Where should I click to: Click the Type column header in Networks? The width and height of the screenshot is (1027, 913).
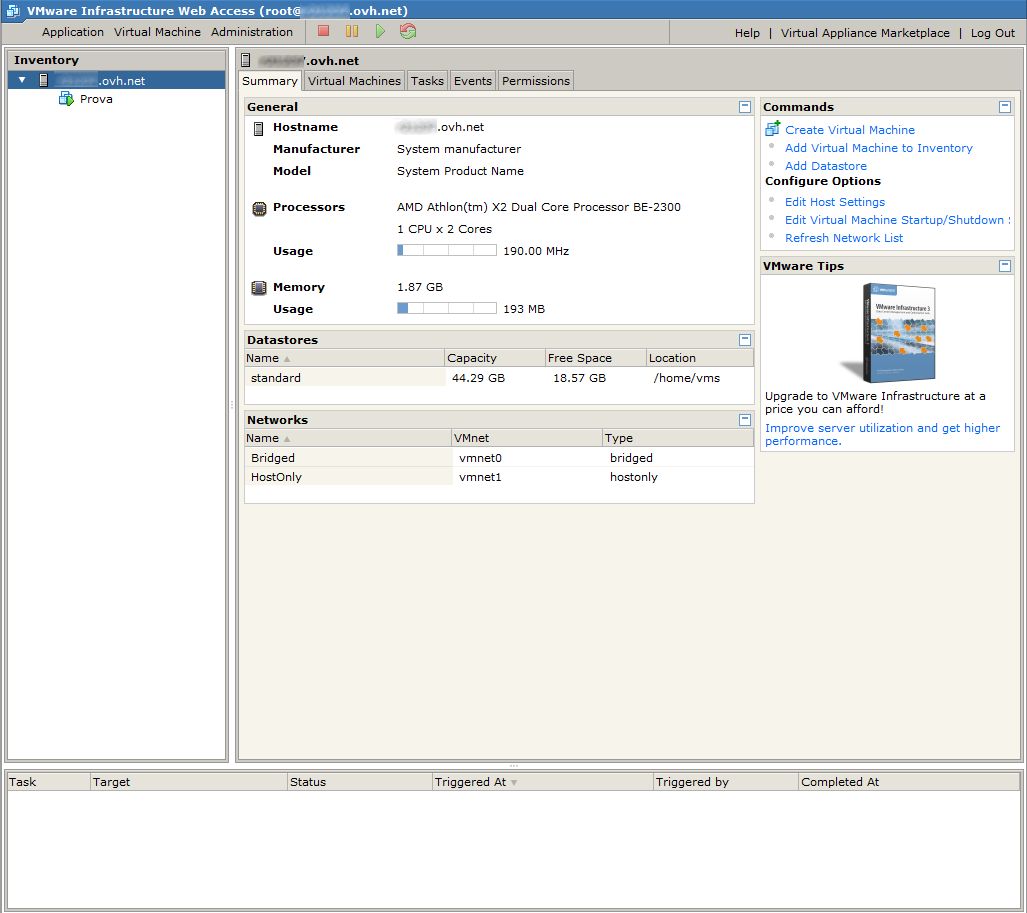[678, 438]
